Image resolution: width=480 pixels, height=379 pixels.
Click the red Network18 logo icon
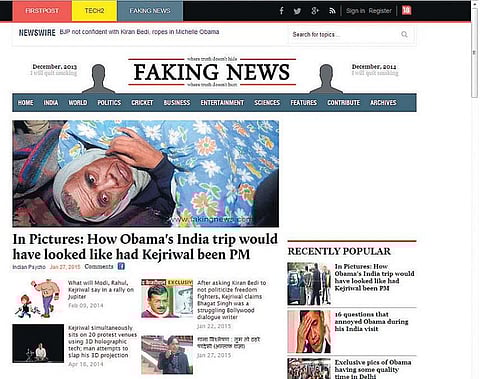(406, 11)
